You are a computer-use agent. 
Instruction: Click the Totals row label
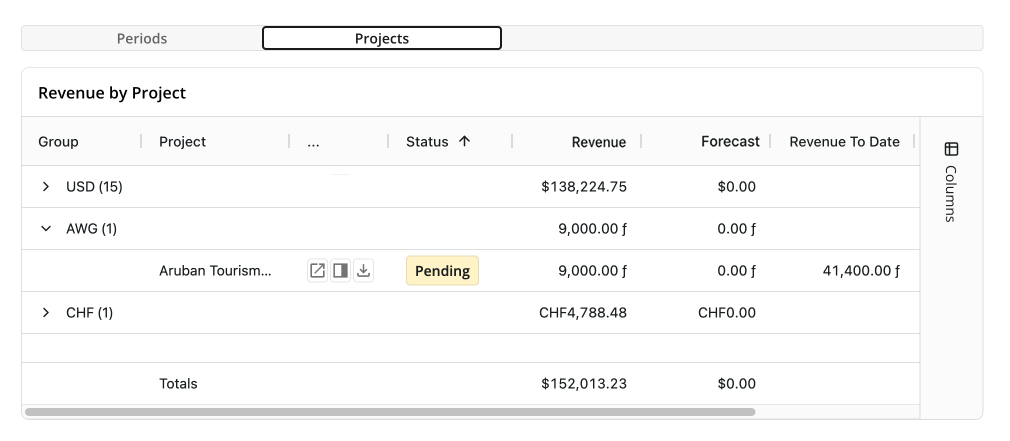pyautogui.click(x=178, y=384)
